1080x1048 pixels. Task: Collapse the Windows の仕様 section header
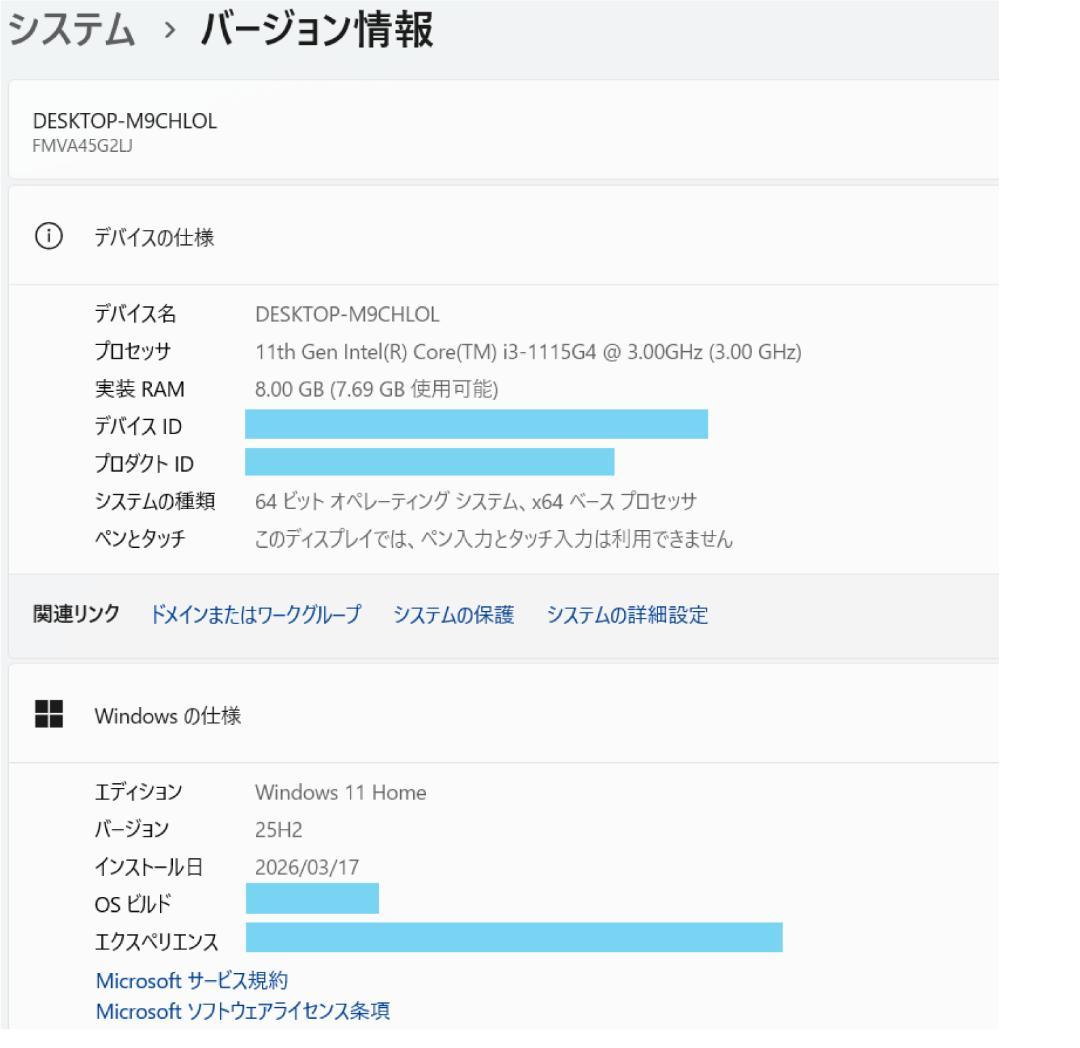coord(503,715)
